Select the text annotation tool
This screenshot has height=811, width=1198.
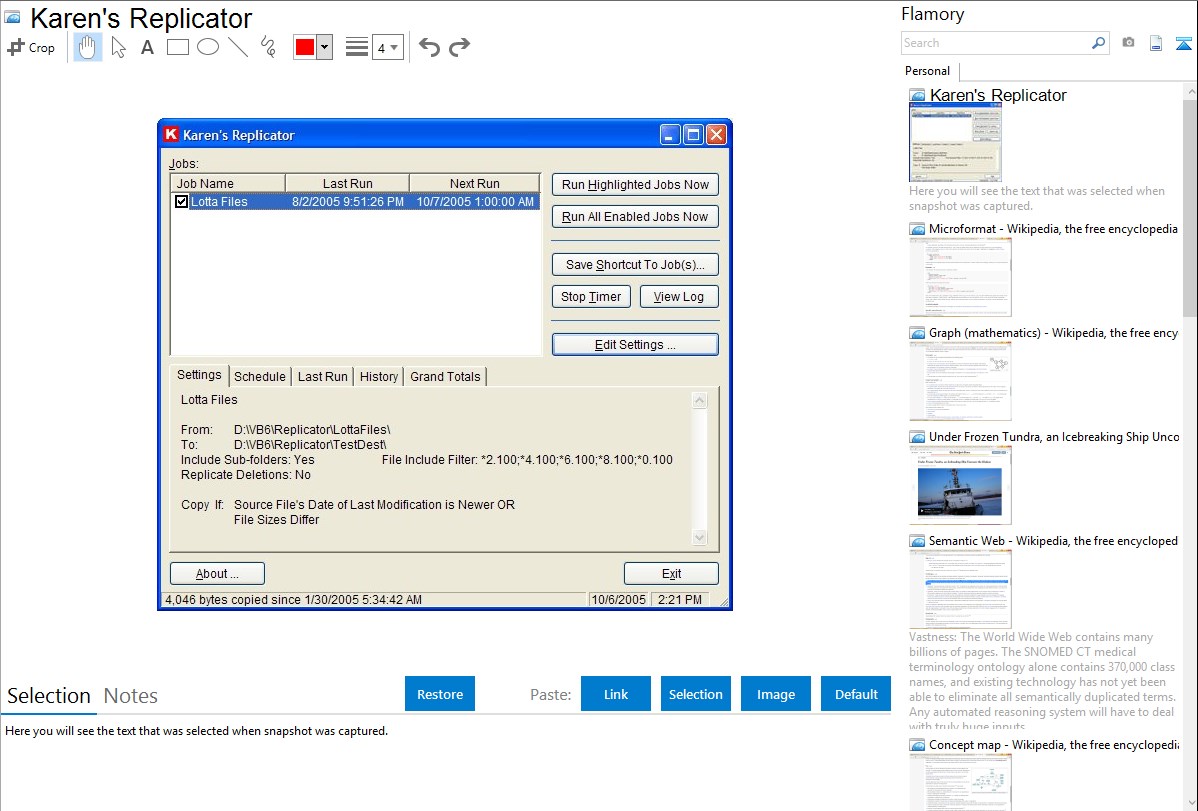147,47
